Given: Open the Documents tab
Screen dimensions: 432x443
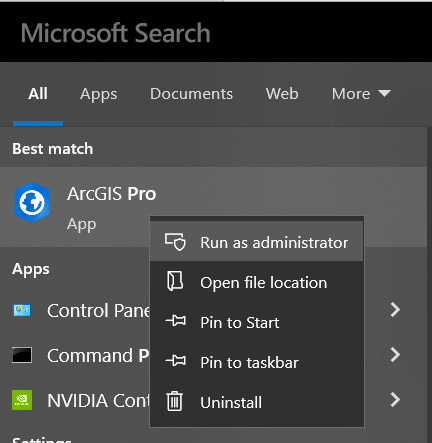Looking at the screenshot, I should 191,94.
